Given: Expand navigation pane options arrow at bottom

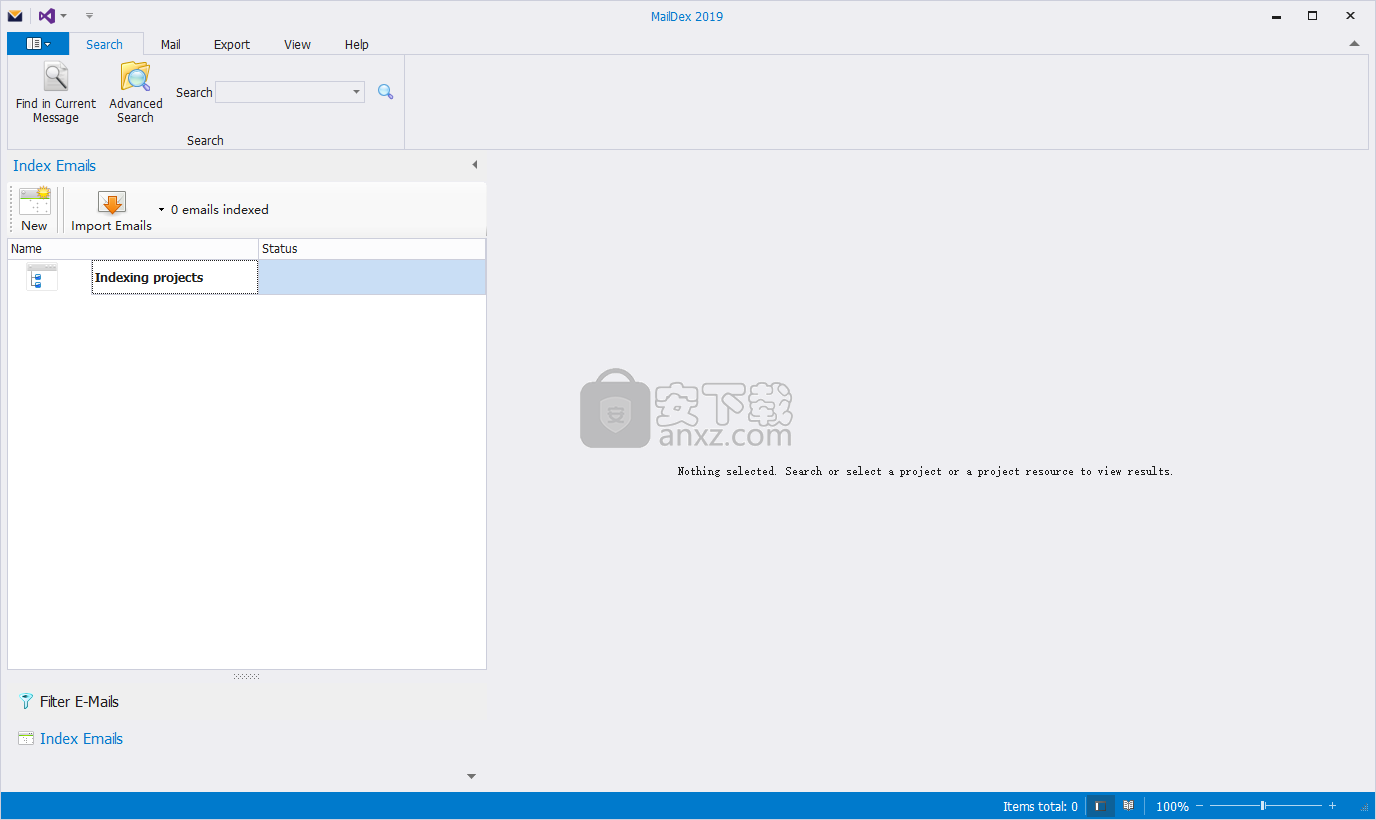Looking at the screenshot, I should pos(472,776).
